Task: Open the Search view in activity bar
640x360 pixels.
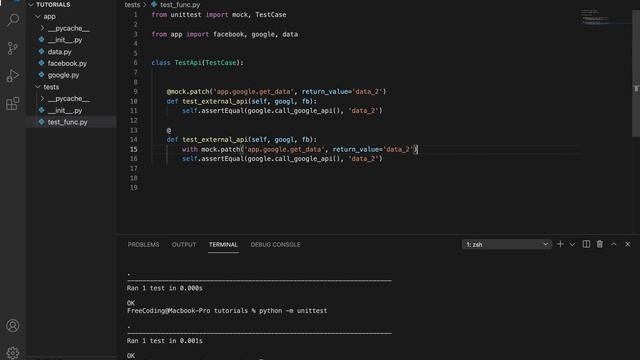Action: pyautogui.click(x=13, y=20)
